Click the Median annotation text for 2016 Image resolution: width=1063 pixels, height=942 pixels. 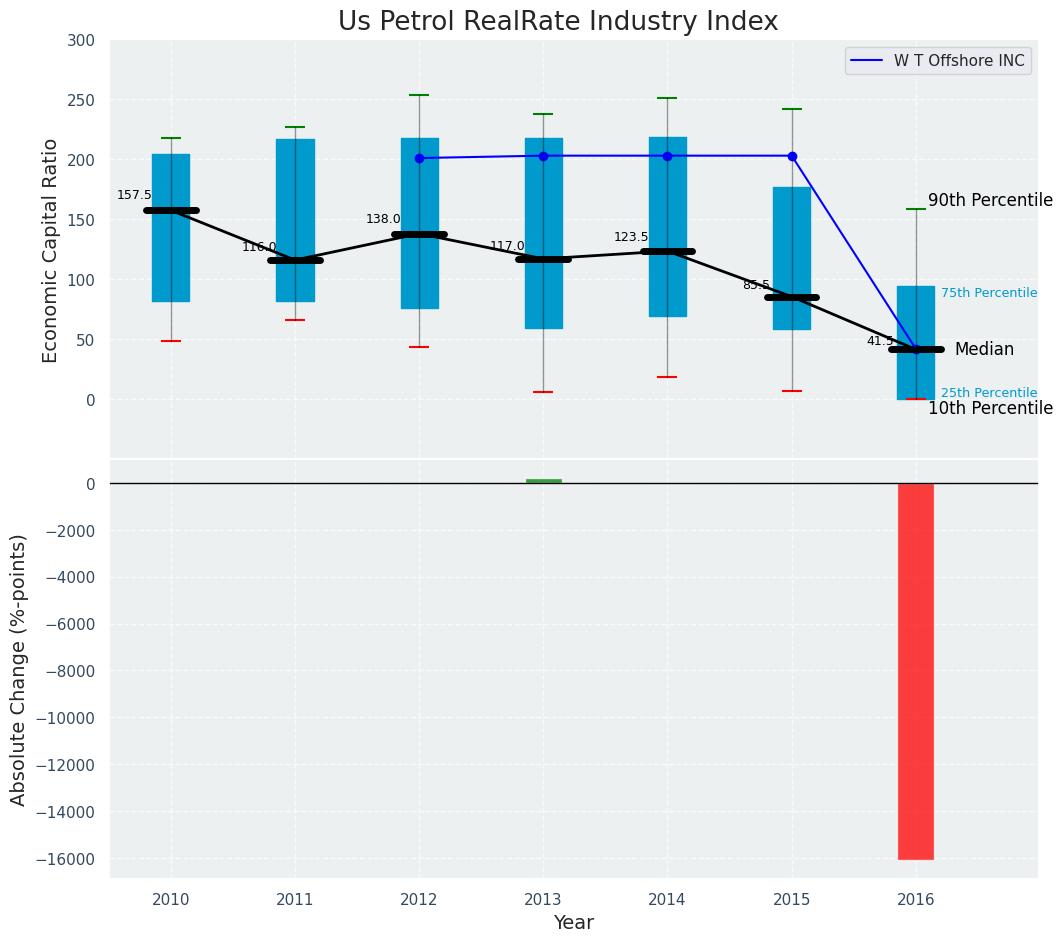984,349
